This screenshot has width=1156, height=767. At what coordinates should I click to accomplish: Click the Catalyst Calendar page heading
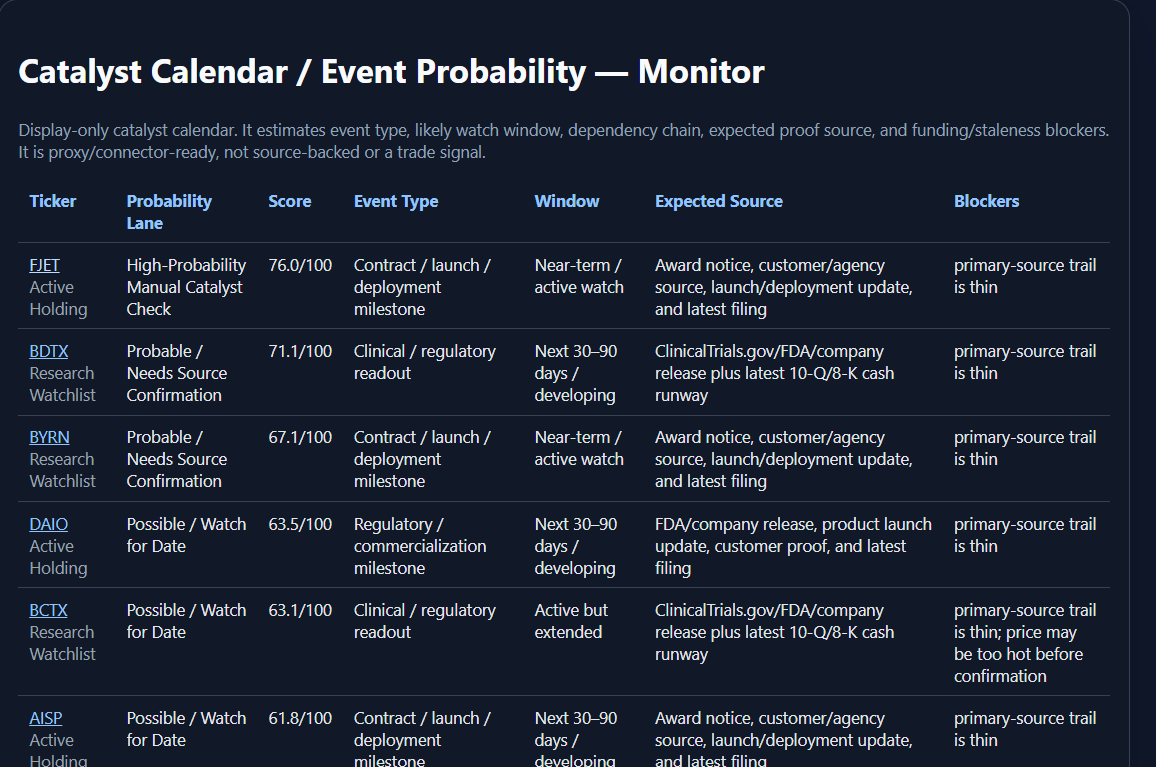point(391,72)
